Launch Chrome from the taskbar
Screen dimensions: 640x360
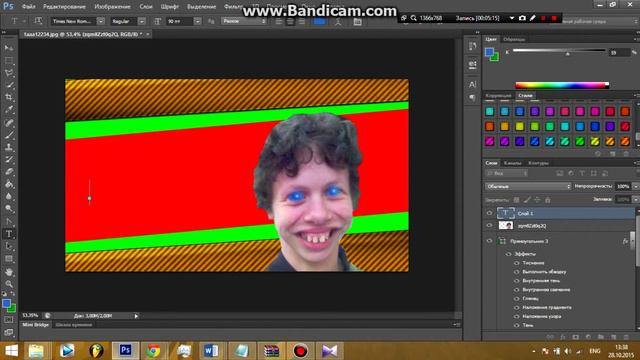coord(153,351)
